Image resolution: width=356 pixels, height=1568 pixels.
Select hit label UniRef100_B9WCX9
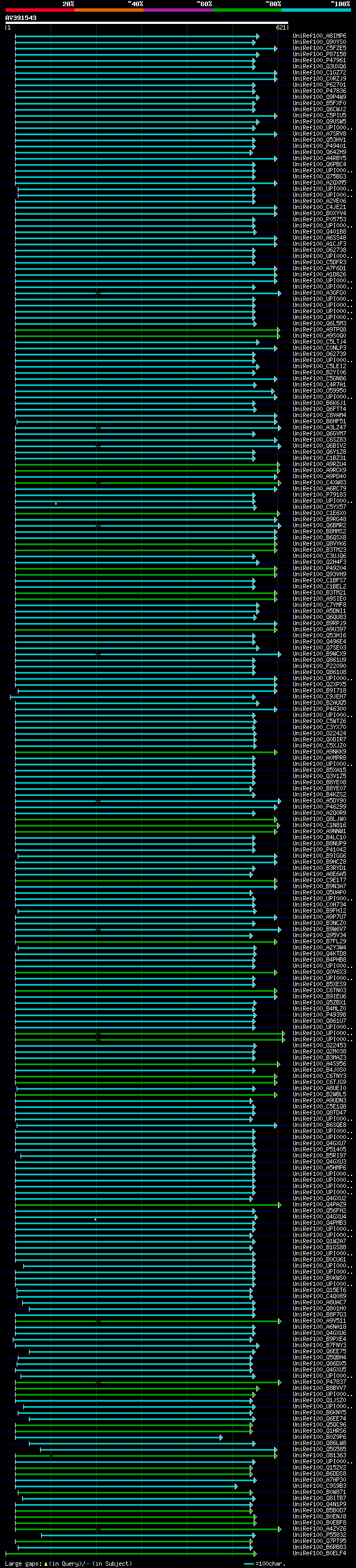pyautogui.click(x=319, y=654)
